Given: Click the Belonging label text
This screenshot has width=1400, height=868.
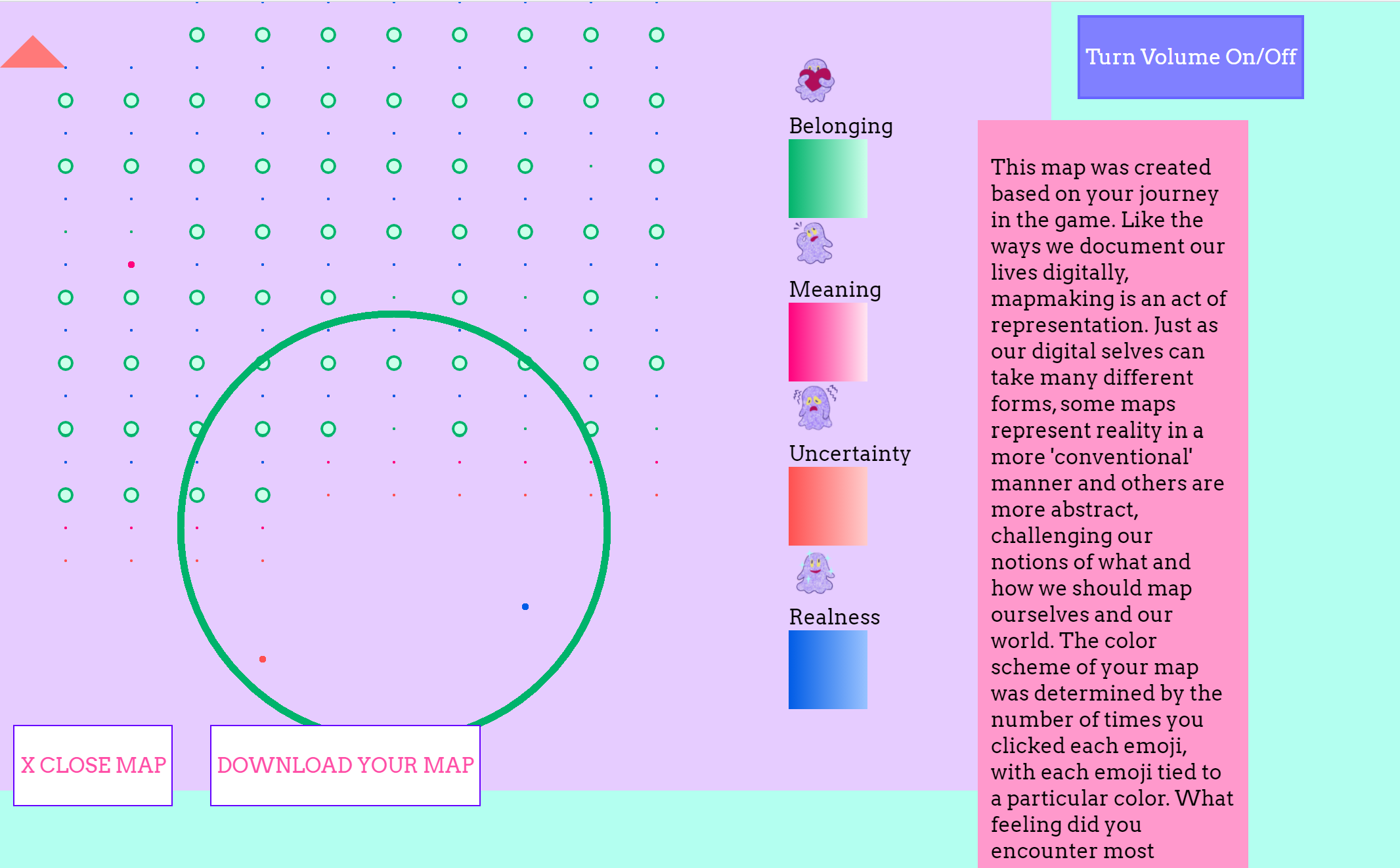Looking at the screenshot, I should pos(841,125).
